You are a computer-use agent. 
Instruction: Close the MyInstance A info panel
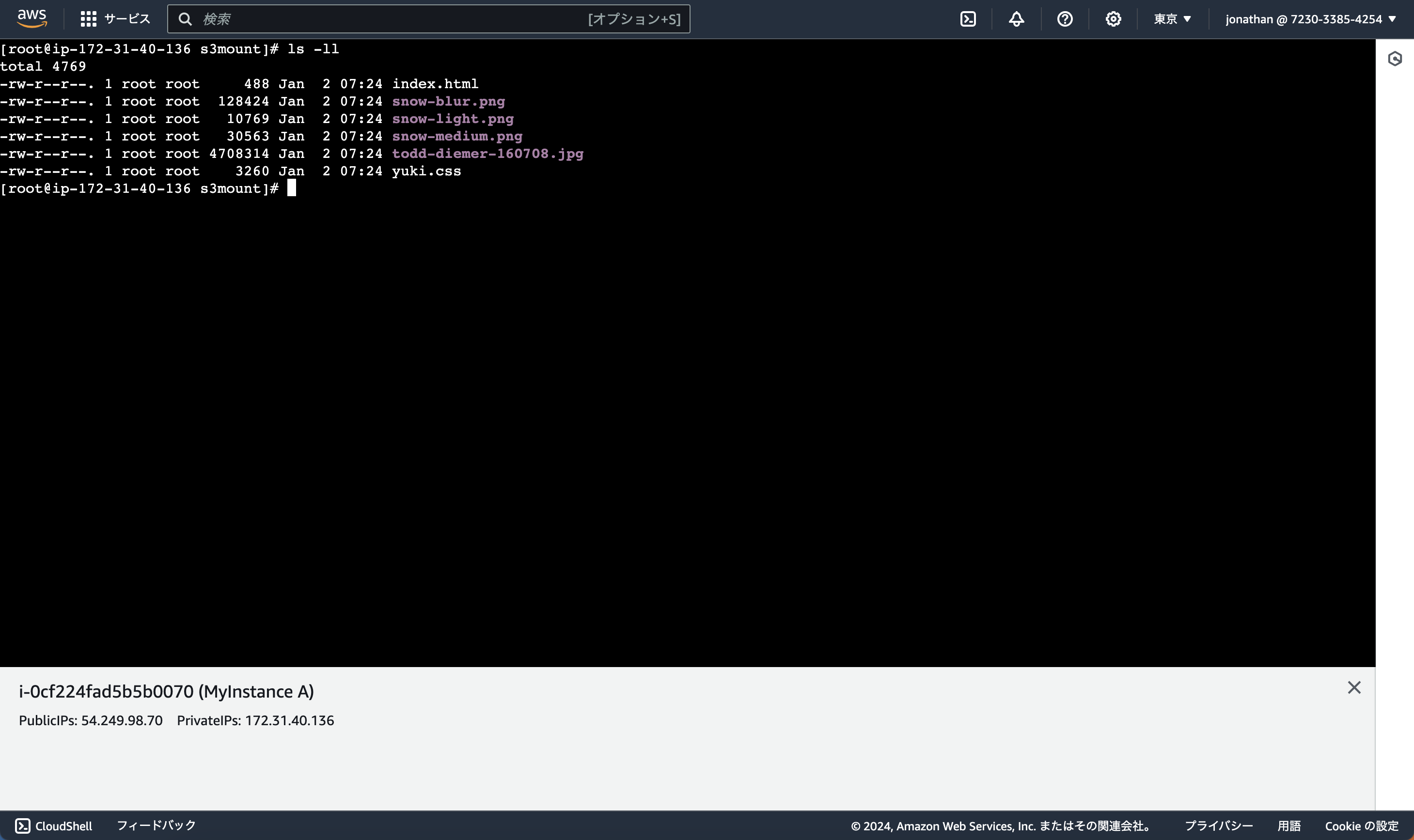tap(1354, 686)
